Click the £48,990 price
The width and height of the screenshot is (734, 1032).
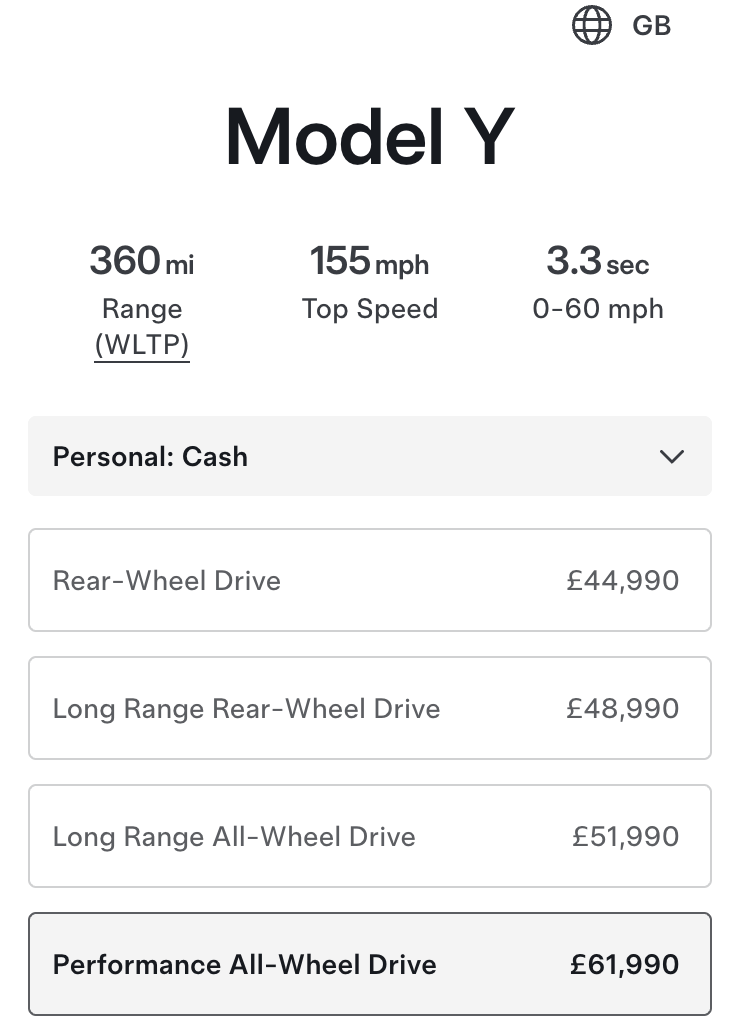[x=622, y=709]
